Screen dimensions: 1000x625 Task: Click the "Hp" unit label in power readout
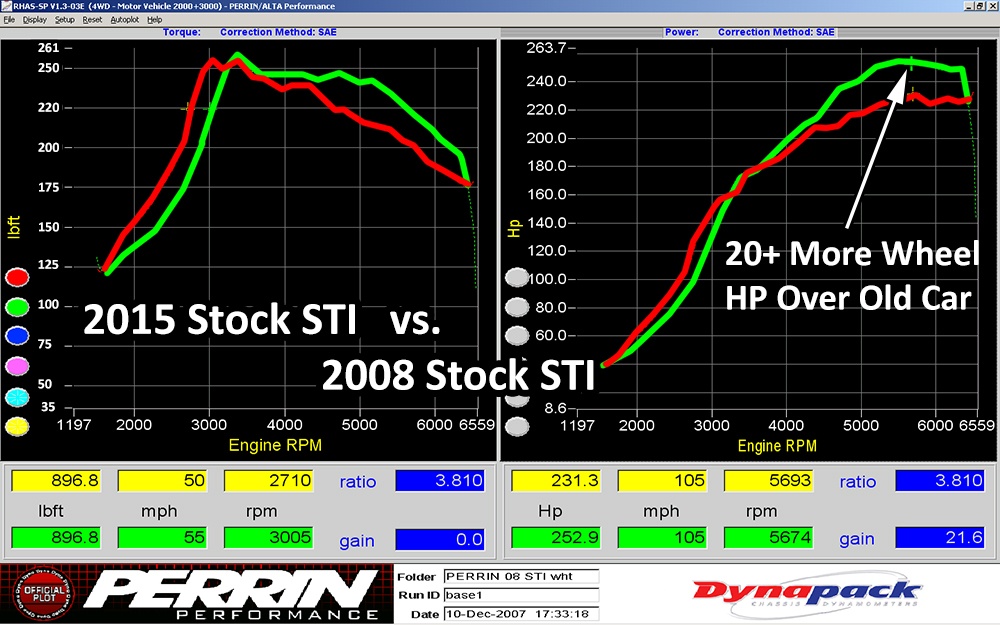(x=550, y=511)
